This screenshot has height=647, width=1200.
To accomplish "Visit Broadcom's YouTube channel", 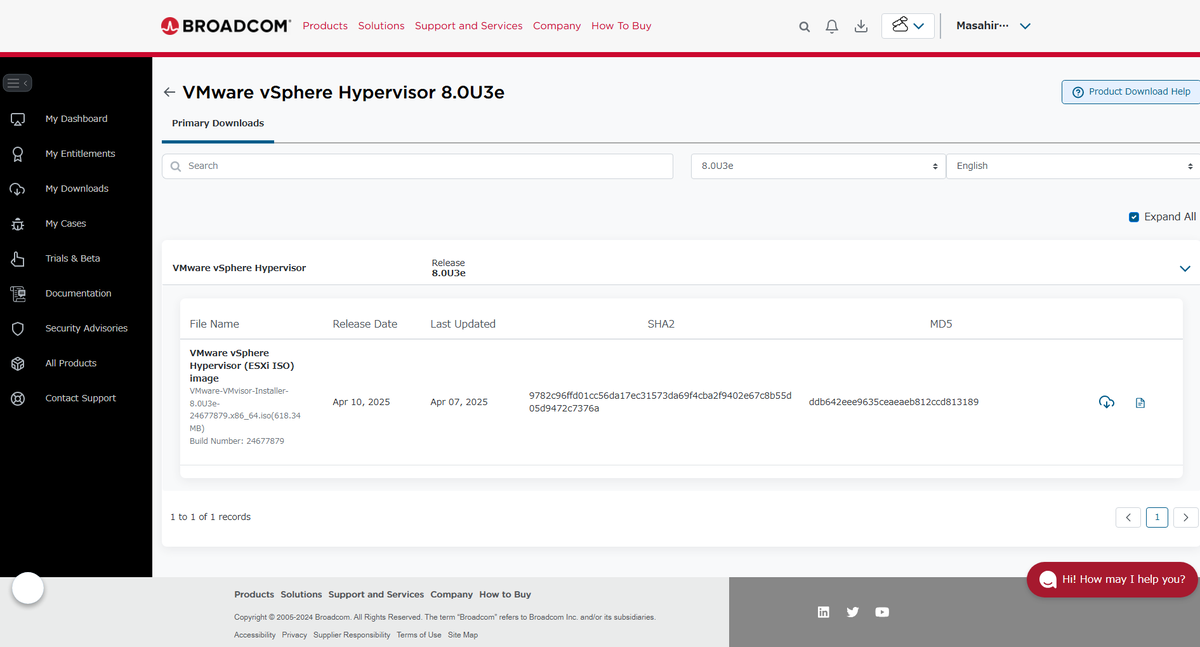I will tap(882, 612).
